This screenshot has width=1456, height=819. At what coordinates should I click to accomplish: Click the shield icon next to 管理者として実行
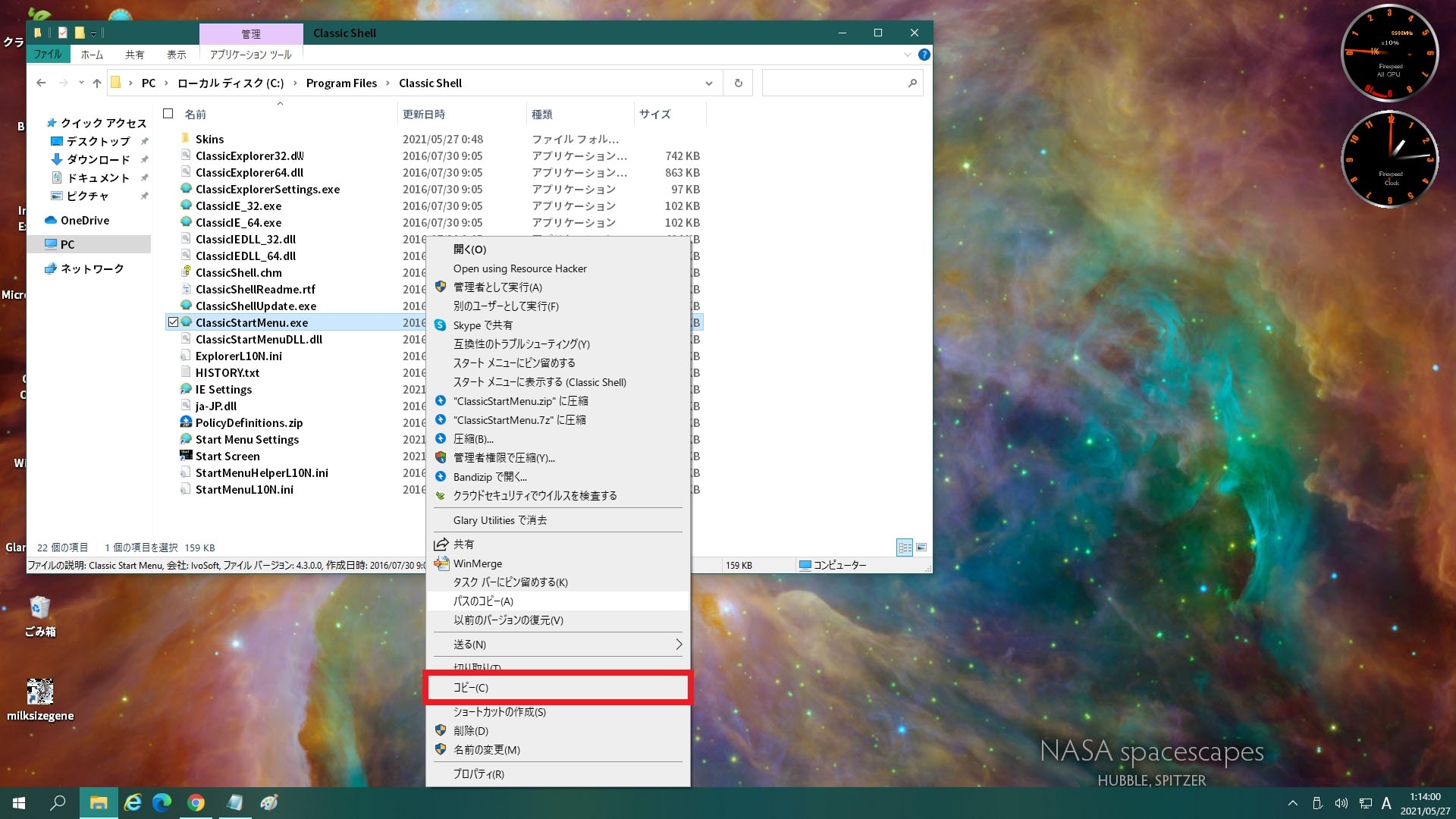[x=440, y=287]
